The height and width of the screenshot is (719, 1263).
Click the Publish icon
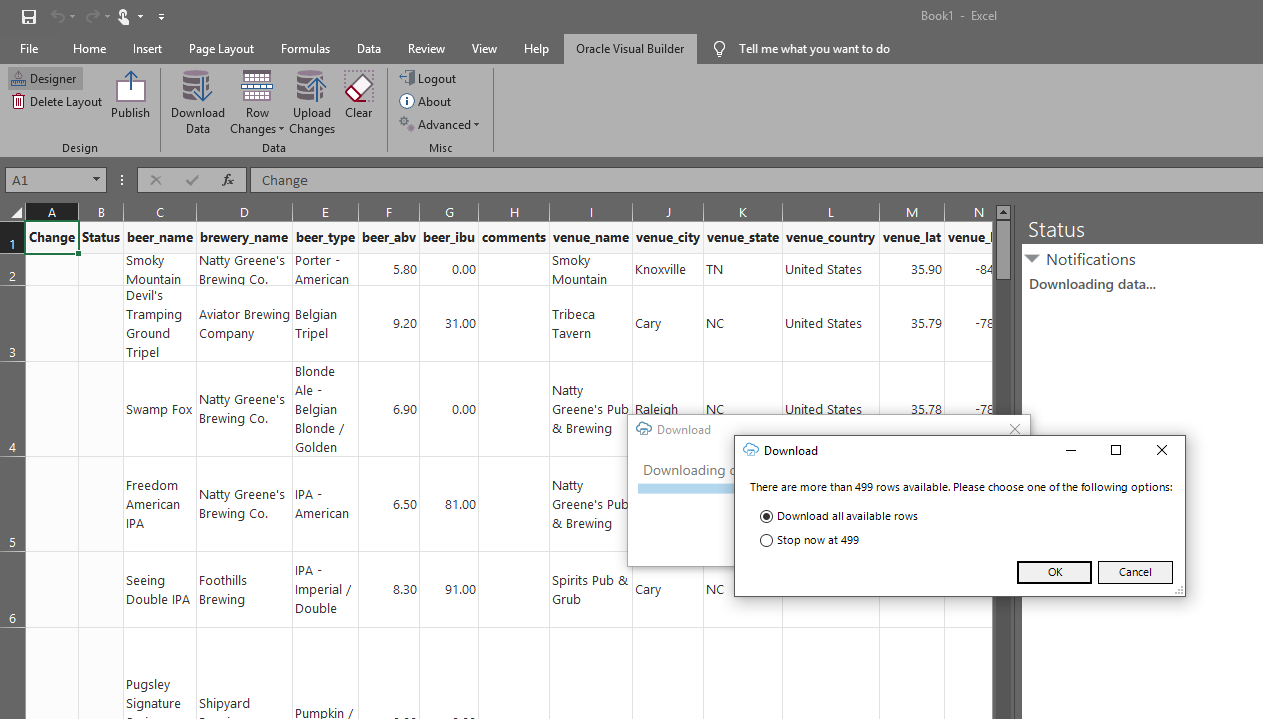130,86
